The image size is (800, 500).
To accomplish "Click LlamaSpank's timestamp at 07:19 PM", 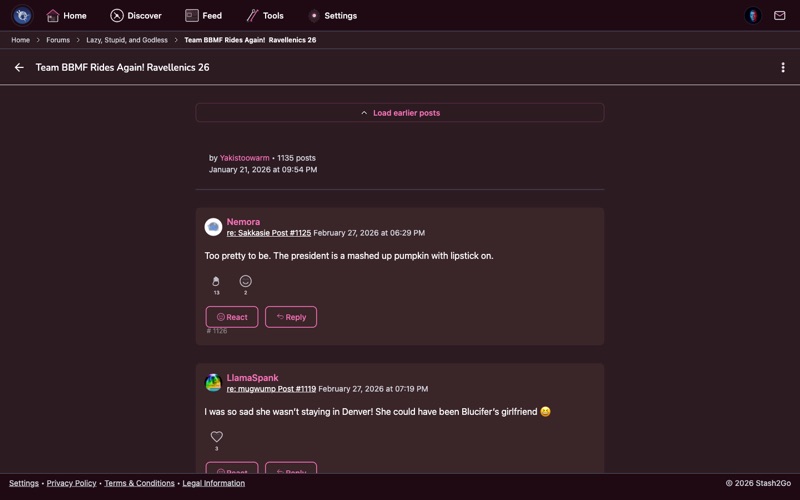I will 373,389.
